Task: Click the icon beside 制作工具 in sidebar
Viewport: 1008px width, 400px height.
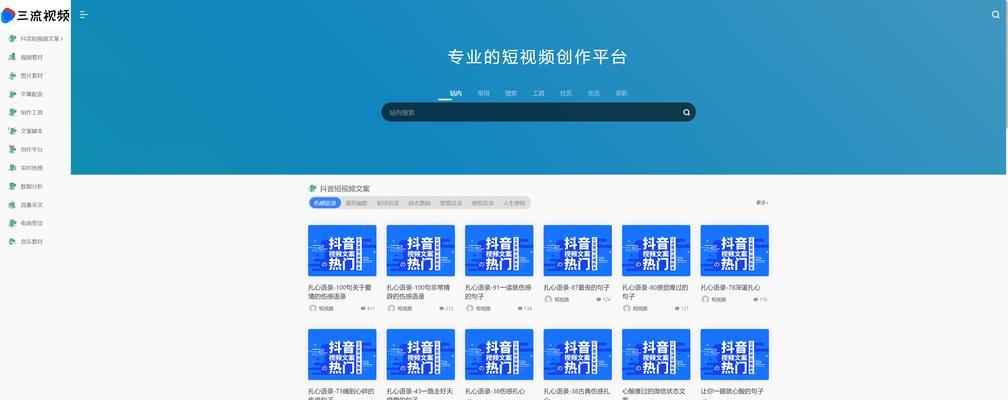Action: click(12, 113)
